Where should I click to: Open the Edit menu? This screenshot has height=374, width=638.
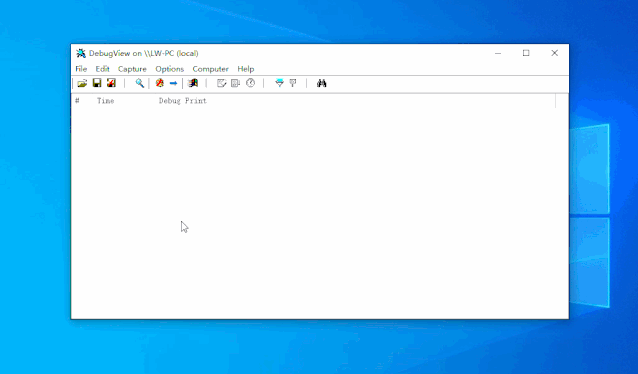[x=102, y=69]
